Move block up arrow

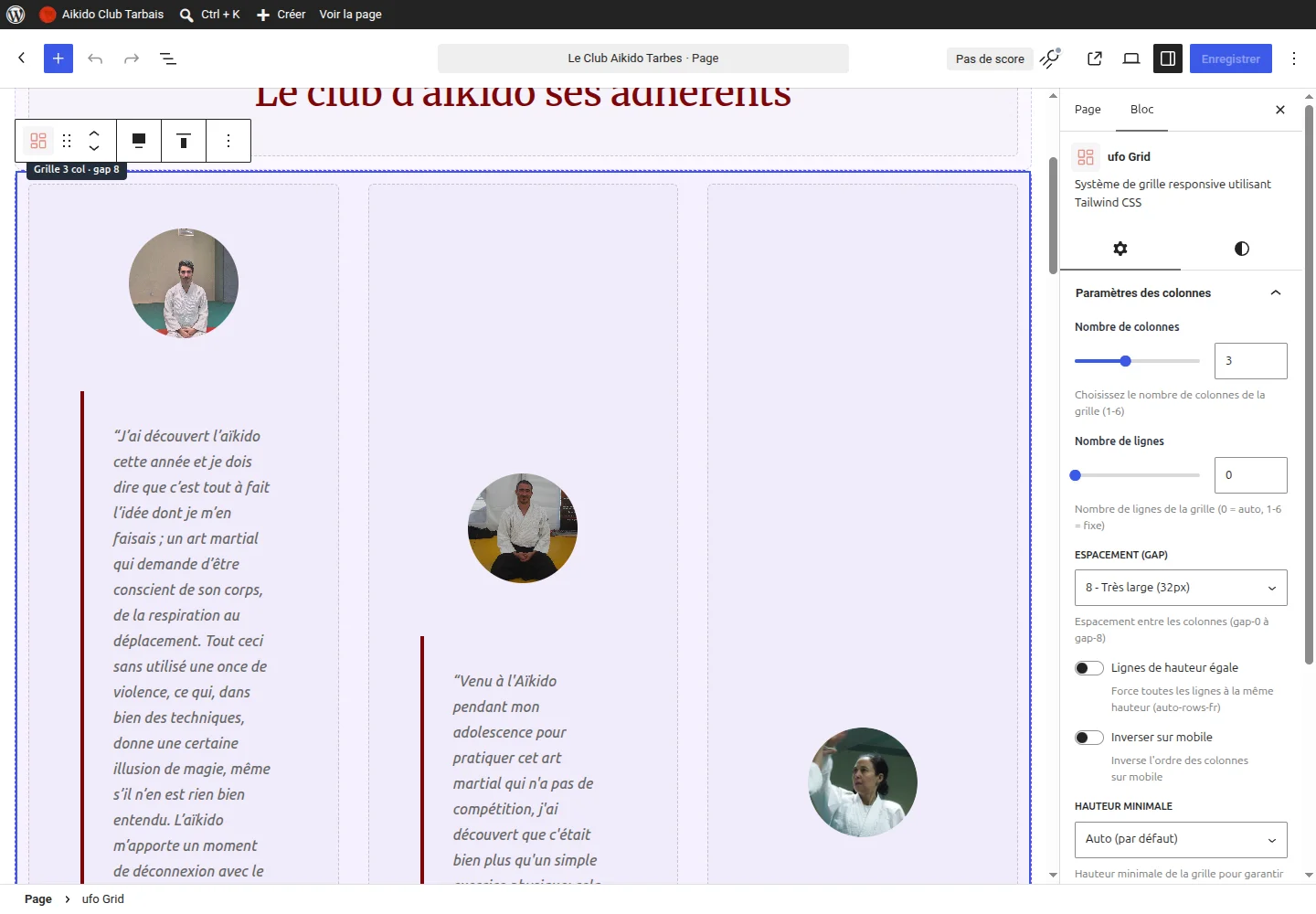94,133
